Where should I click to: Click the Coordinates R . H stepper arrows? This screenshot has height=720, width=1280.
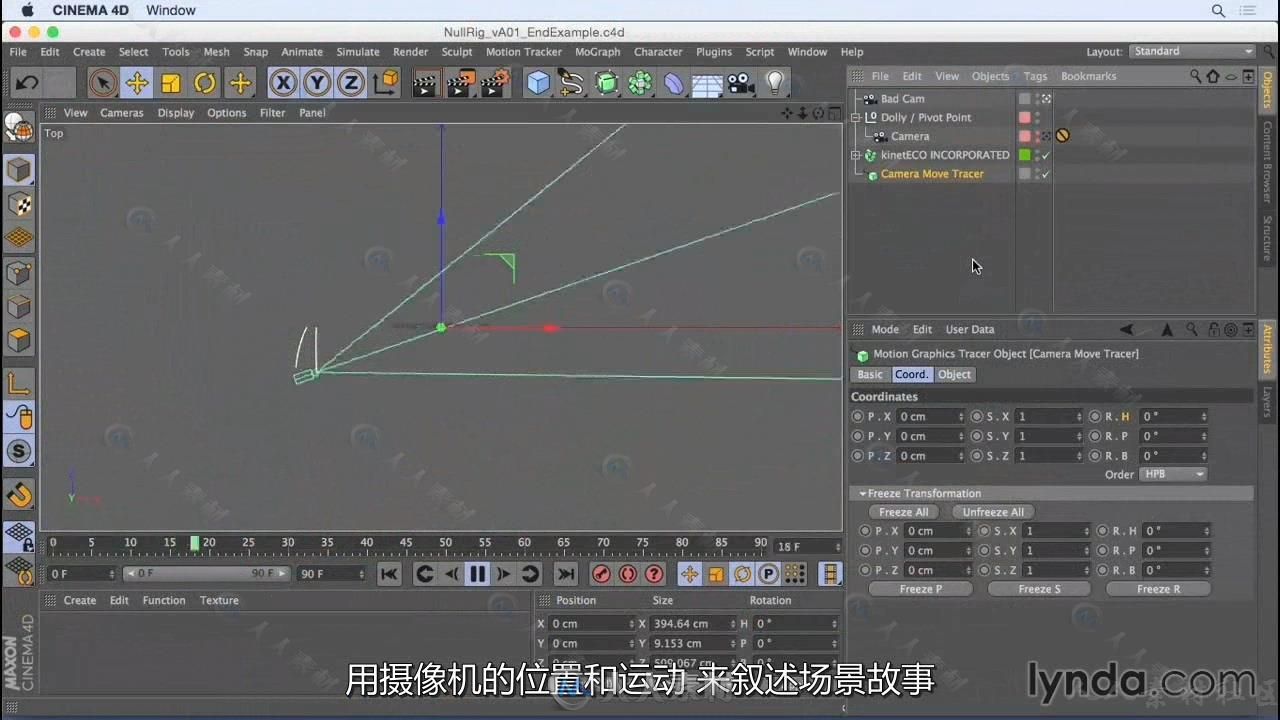pos(1204,417)
